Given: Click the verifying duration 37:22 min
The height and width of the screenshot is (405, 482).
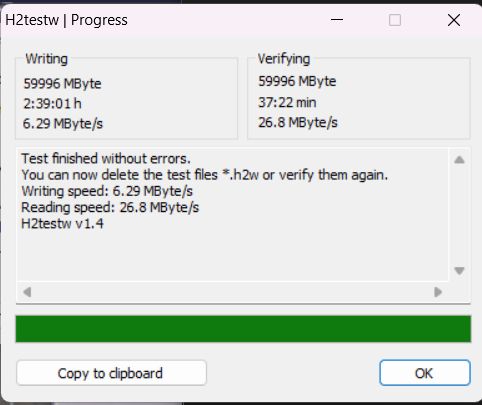Looking at the screenshot, I should [x=287, y=102].
